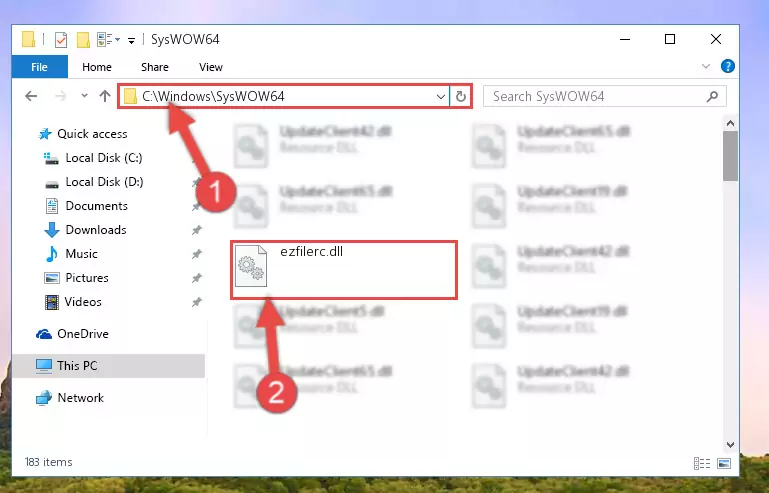
Task: Click the Forward navigation arrow
Action: click(x=60, y=96)
